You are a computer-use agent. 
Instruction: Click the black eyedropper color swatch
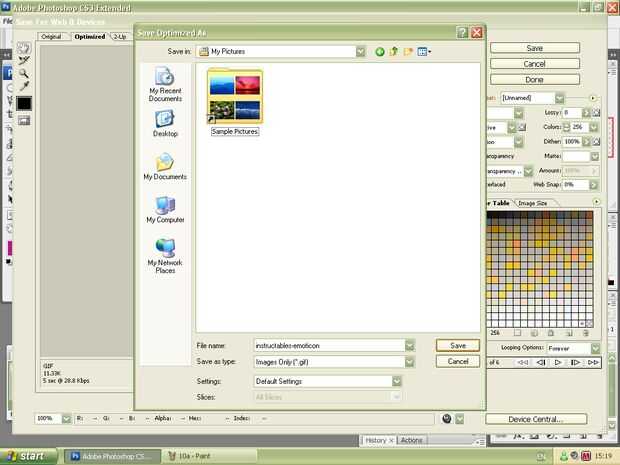tap(24, 103)
